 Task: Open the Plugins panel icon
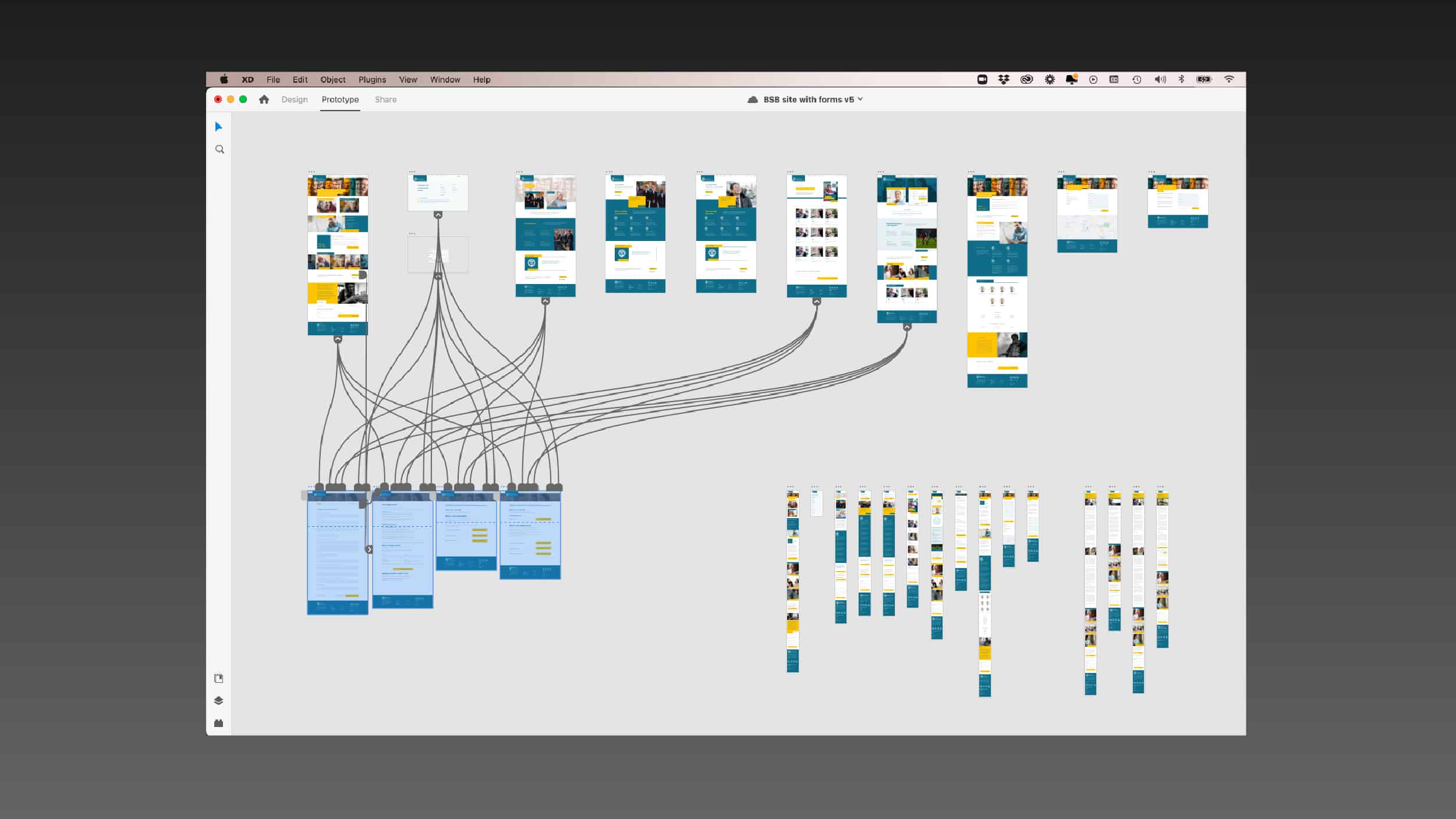219,723
